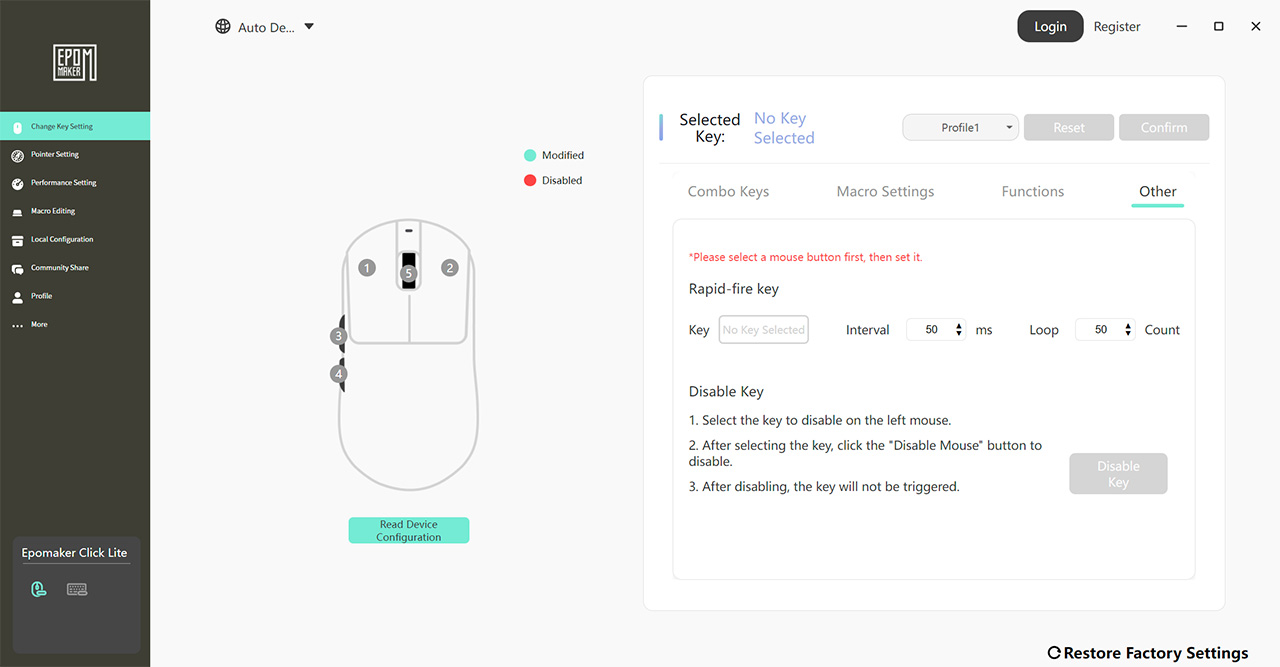Click the Register link
Screen dimensions: 1280x667
1117,27
